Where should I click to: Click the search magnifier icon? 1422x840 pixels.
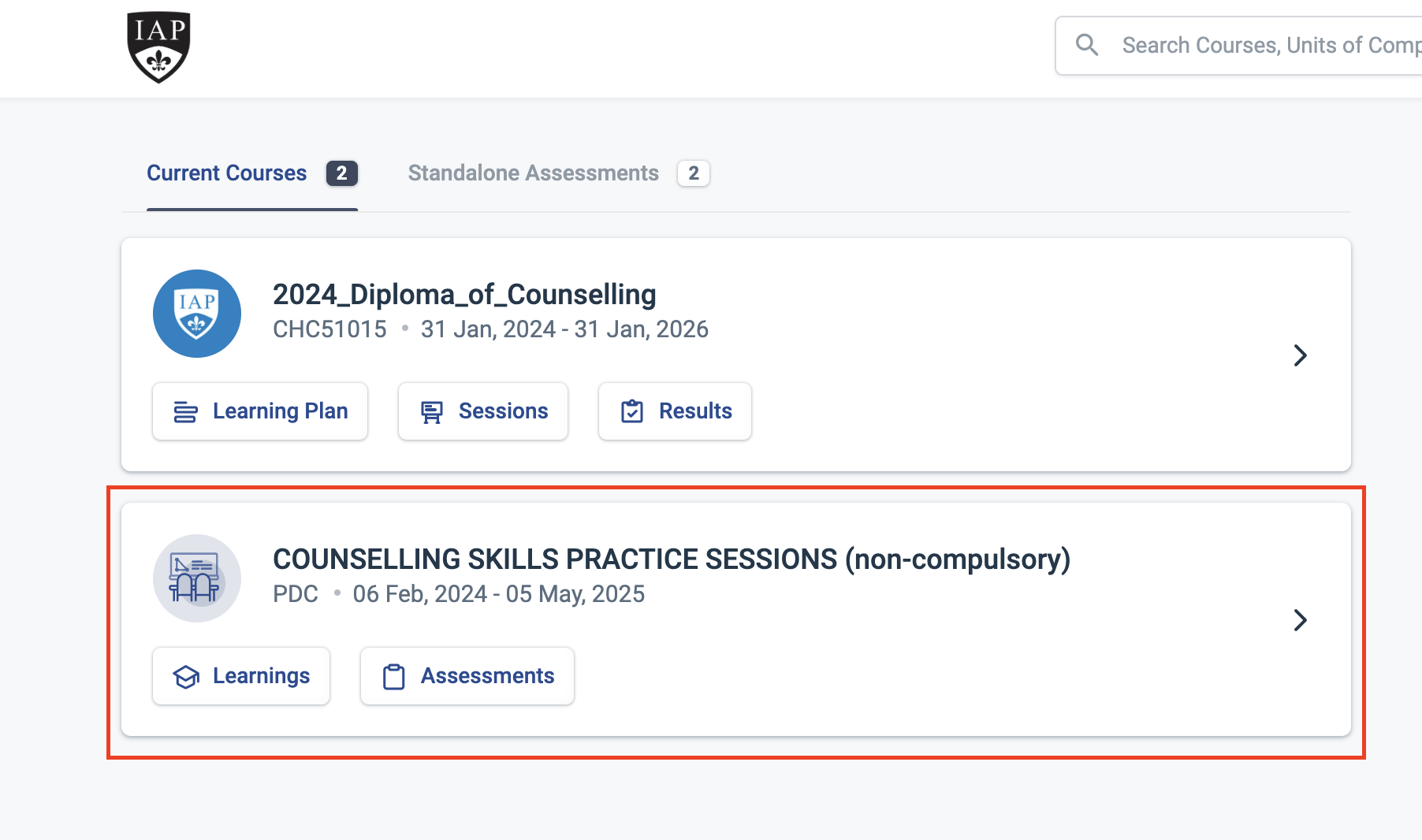pos(1087,45)
